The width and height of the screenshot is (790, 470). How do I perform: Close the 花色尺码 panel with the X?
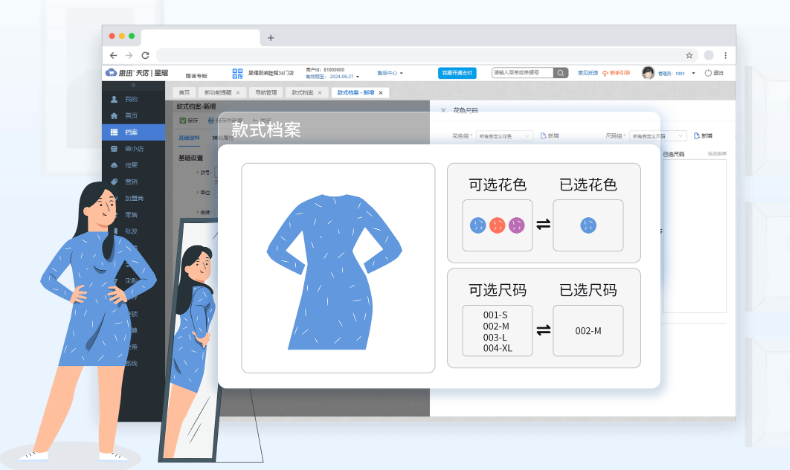pos(443,110)
